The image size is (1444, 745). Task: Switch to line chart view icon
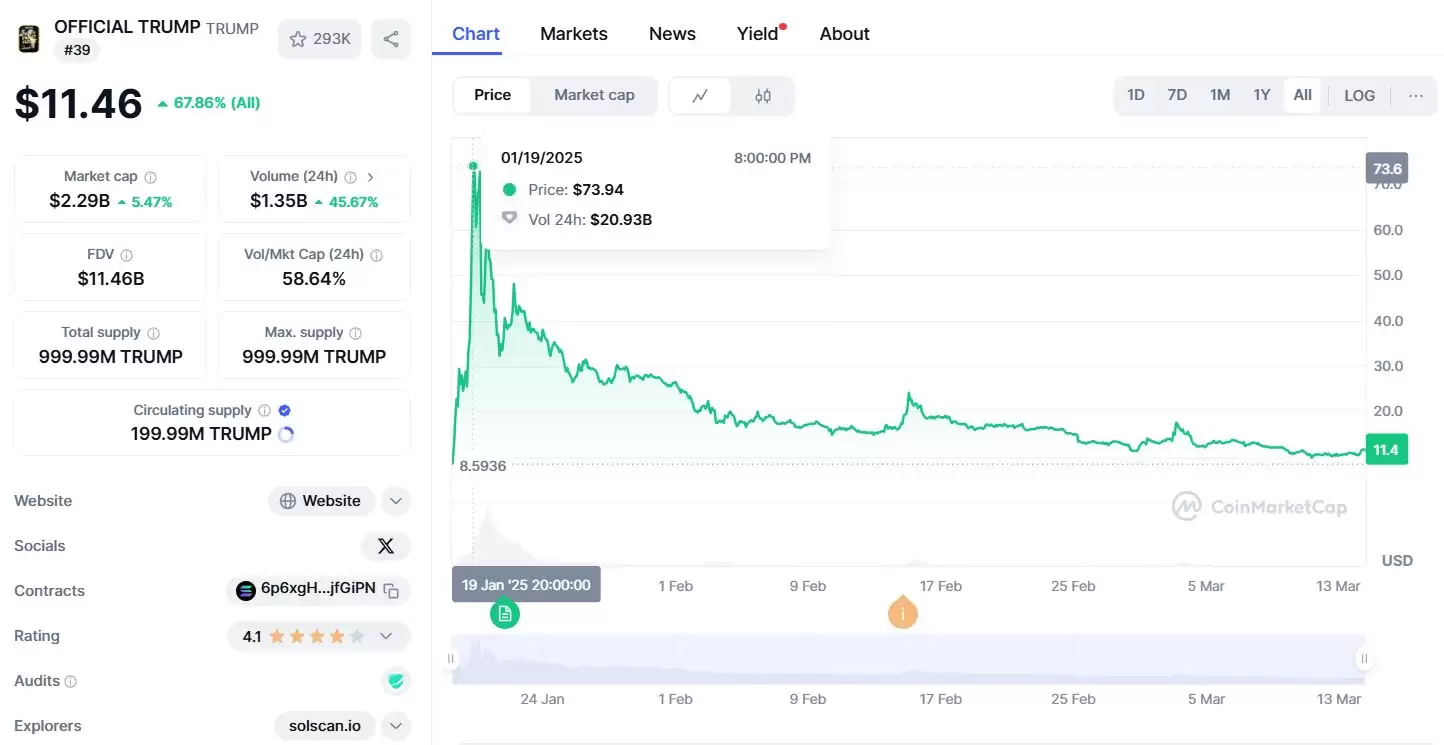coord(700,96)
